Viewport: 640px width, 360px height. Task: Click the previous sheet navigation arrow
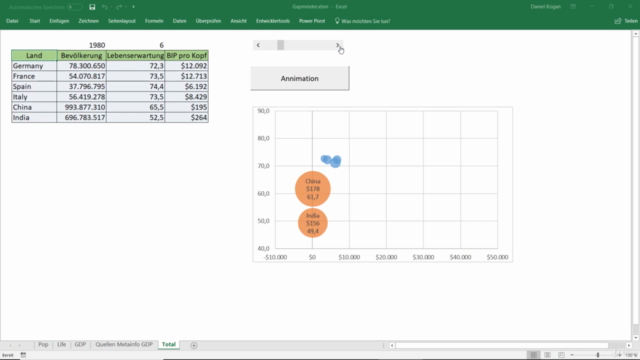point(10,345)
